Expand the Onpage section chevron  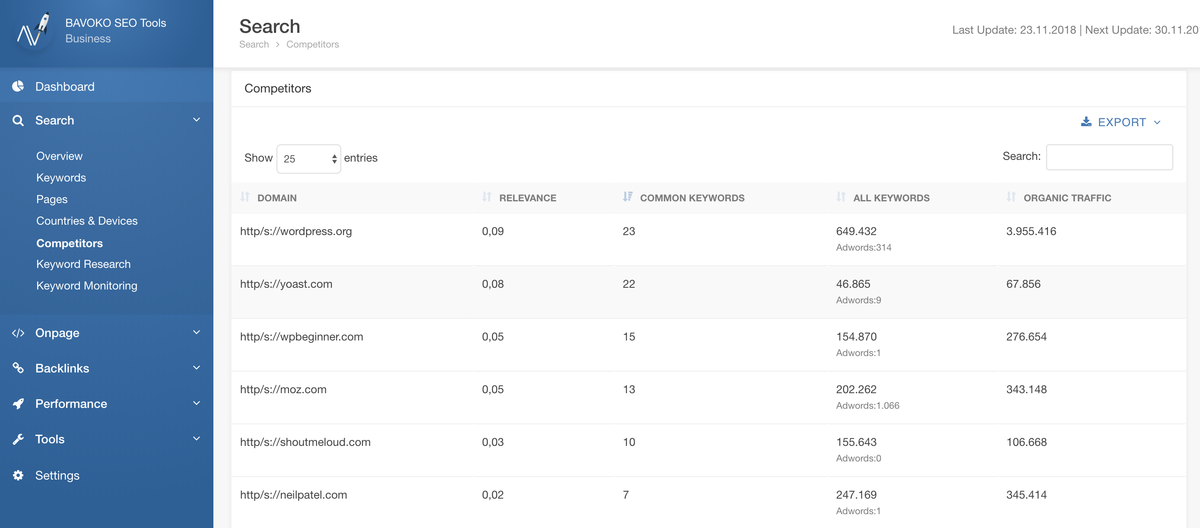pyautogui.click(x=196, y=333)
